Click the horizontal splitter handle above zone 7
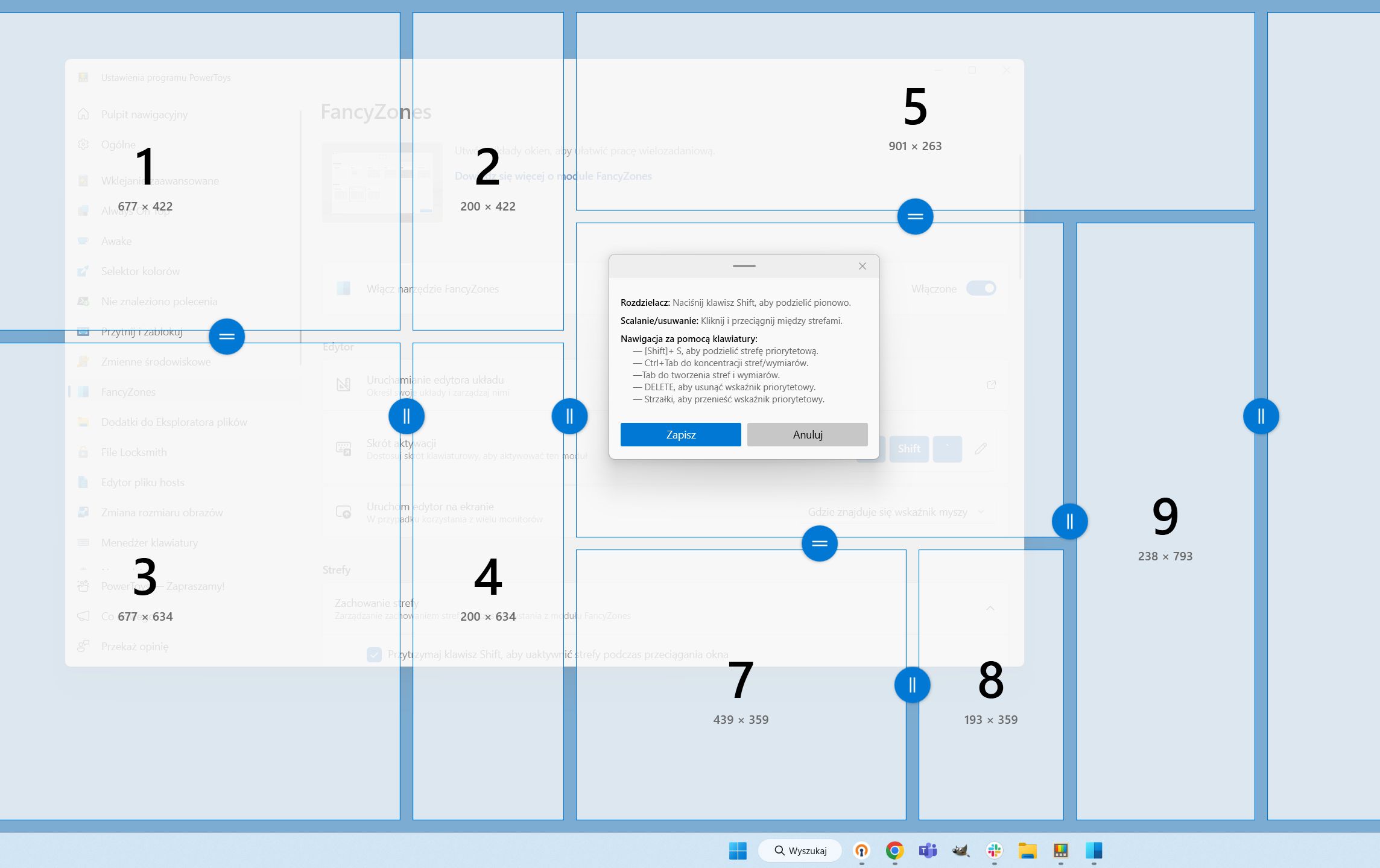Viewport: 1380px width, 868px height. pyautogui.click(x=819, y=543)
